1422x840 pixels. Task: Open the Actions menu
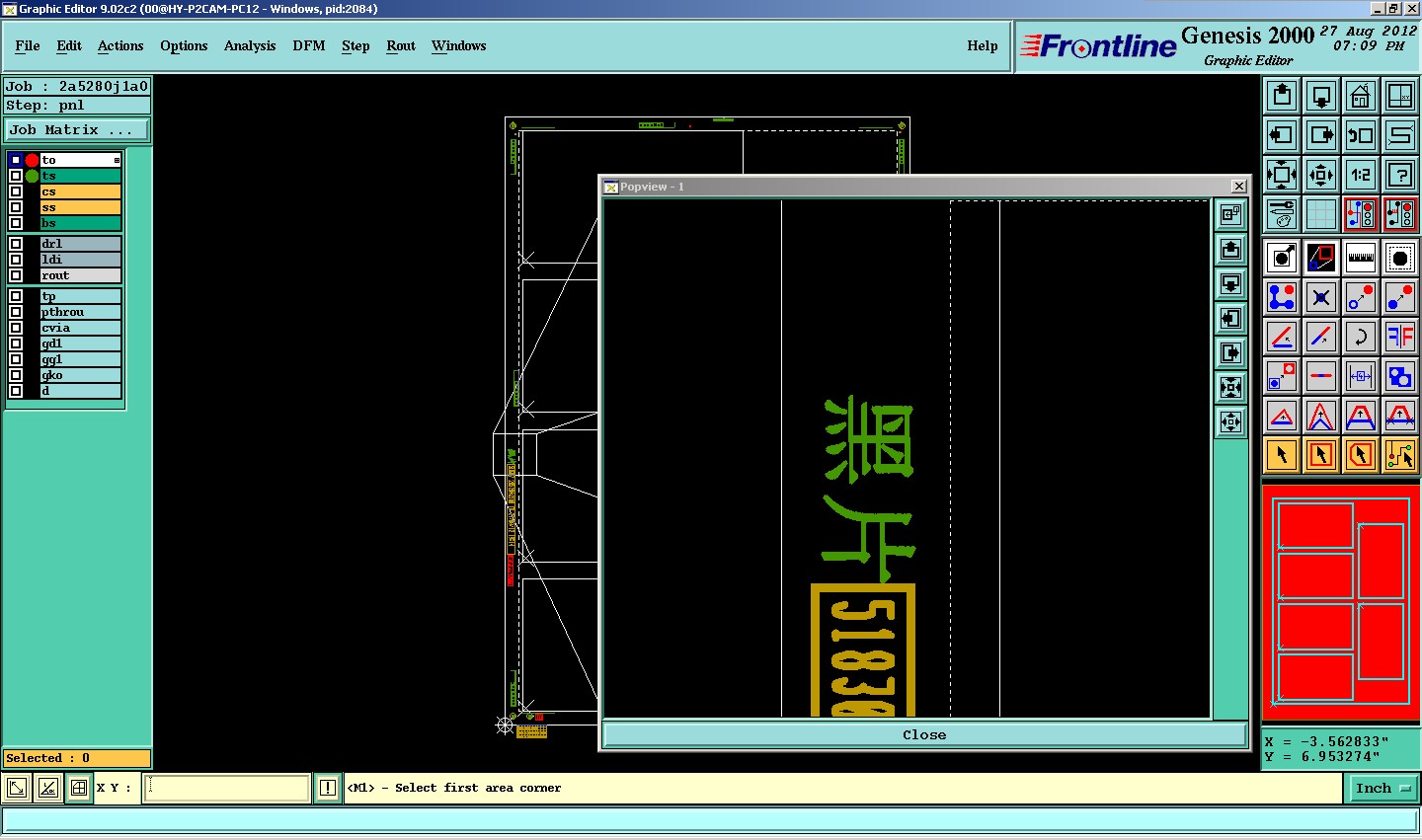click(x=120, y=45)
